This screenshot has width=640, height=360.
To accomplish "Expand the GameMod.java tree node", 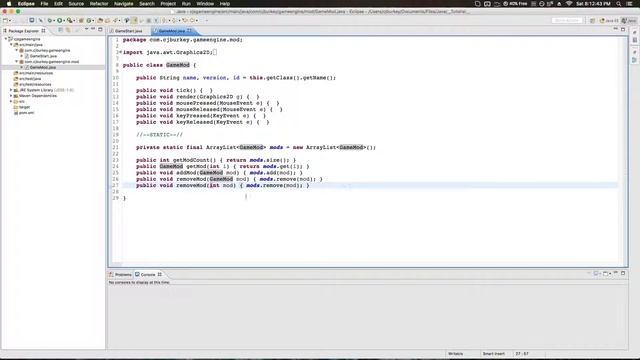I will click(x=22, y=67).
